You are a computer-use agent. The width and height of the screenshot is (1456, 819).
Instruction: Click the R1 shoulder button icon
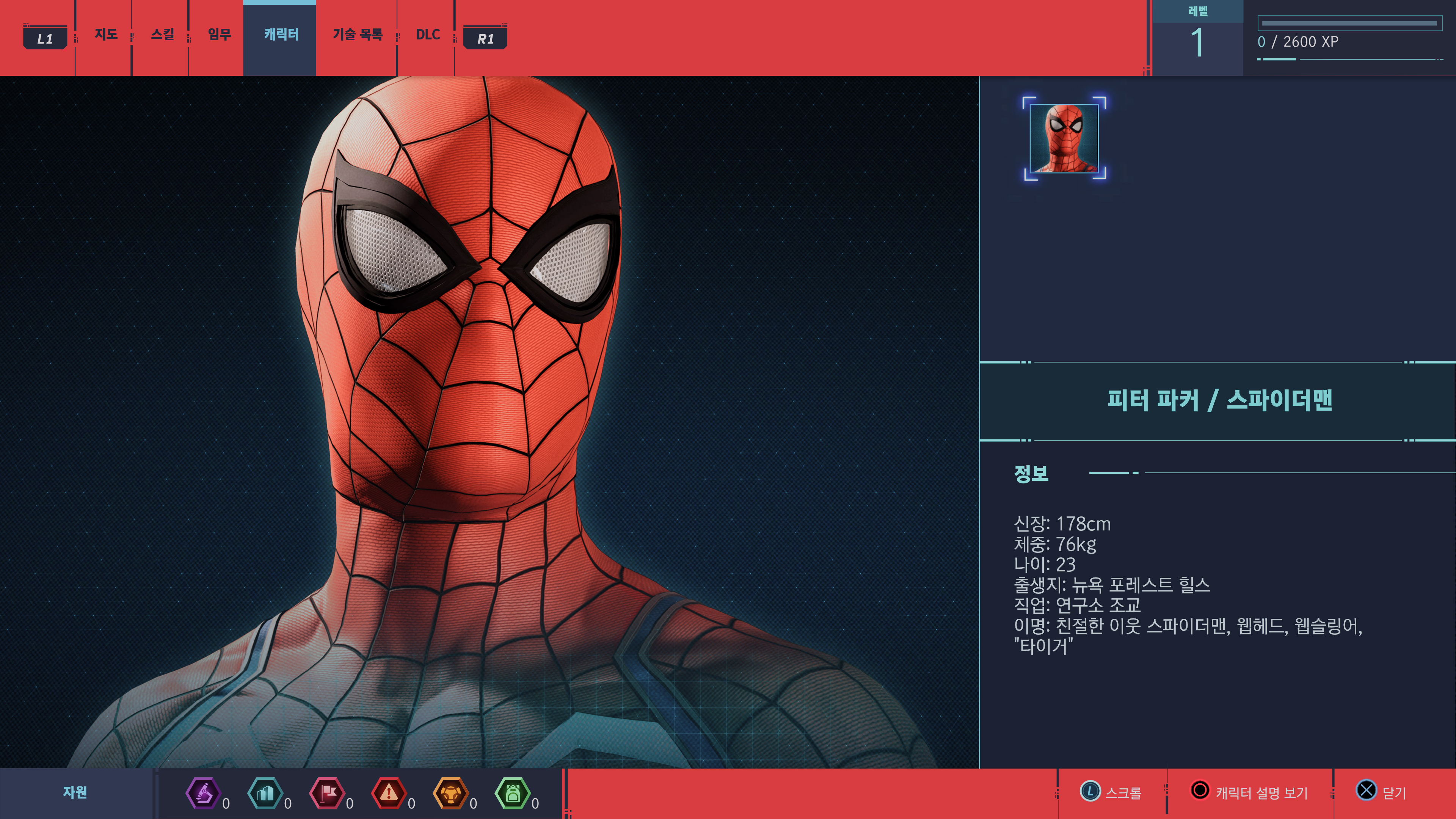(485, 38)
